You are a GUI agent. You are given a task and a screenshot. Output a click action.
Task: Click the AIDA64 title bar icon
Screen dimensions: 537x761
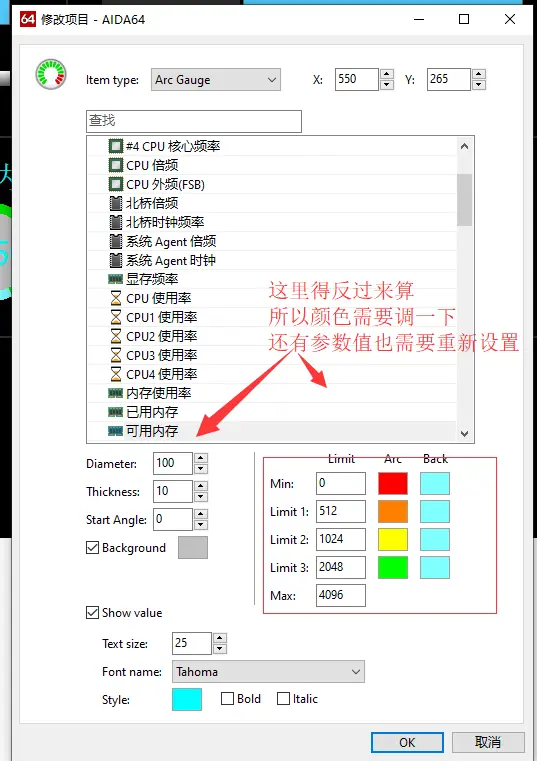[28, 19]
